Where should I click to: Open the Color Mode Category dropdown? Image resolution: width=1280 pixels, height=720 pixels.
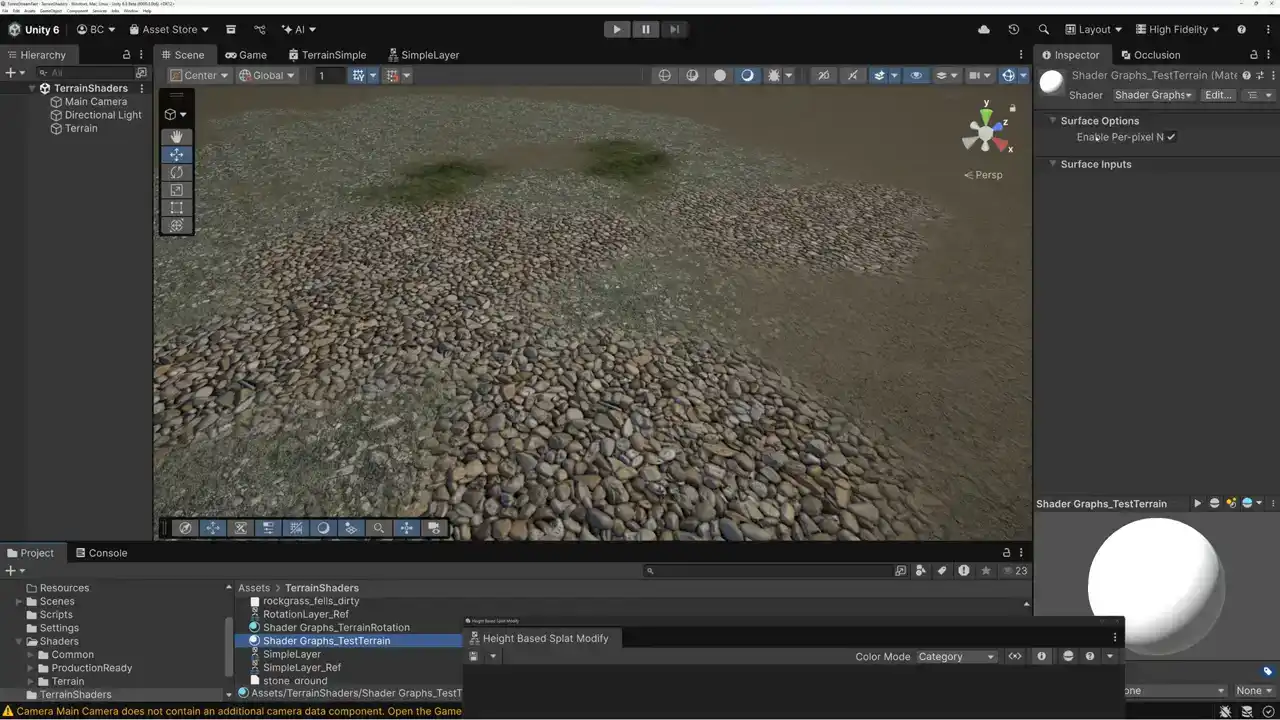tap(956, 657)
